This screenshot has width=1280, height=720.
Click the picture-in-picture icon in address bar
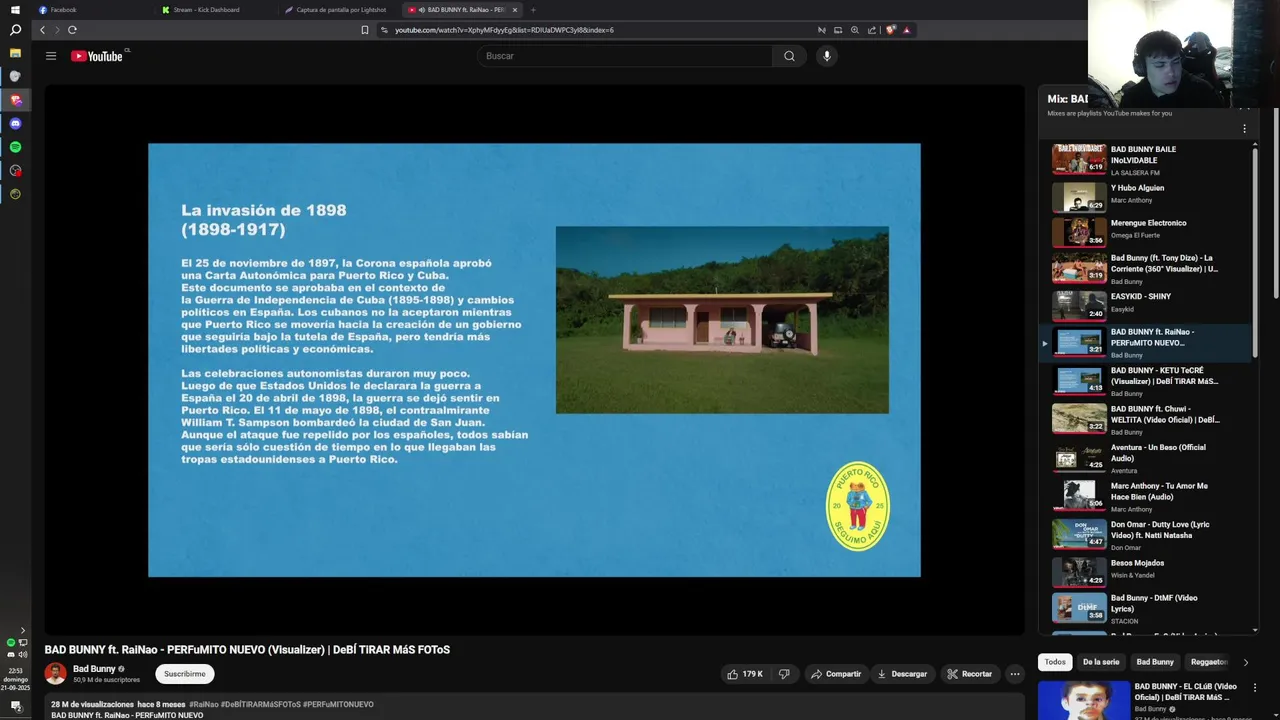(838, 30)
